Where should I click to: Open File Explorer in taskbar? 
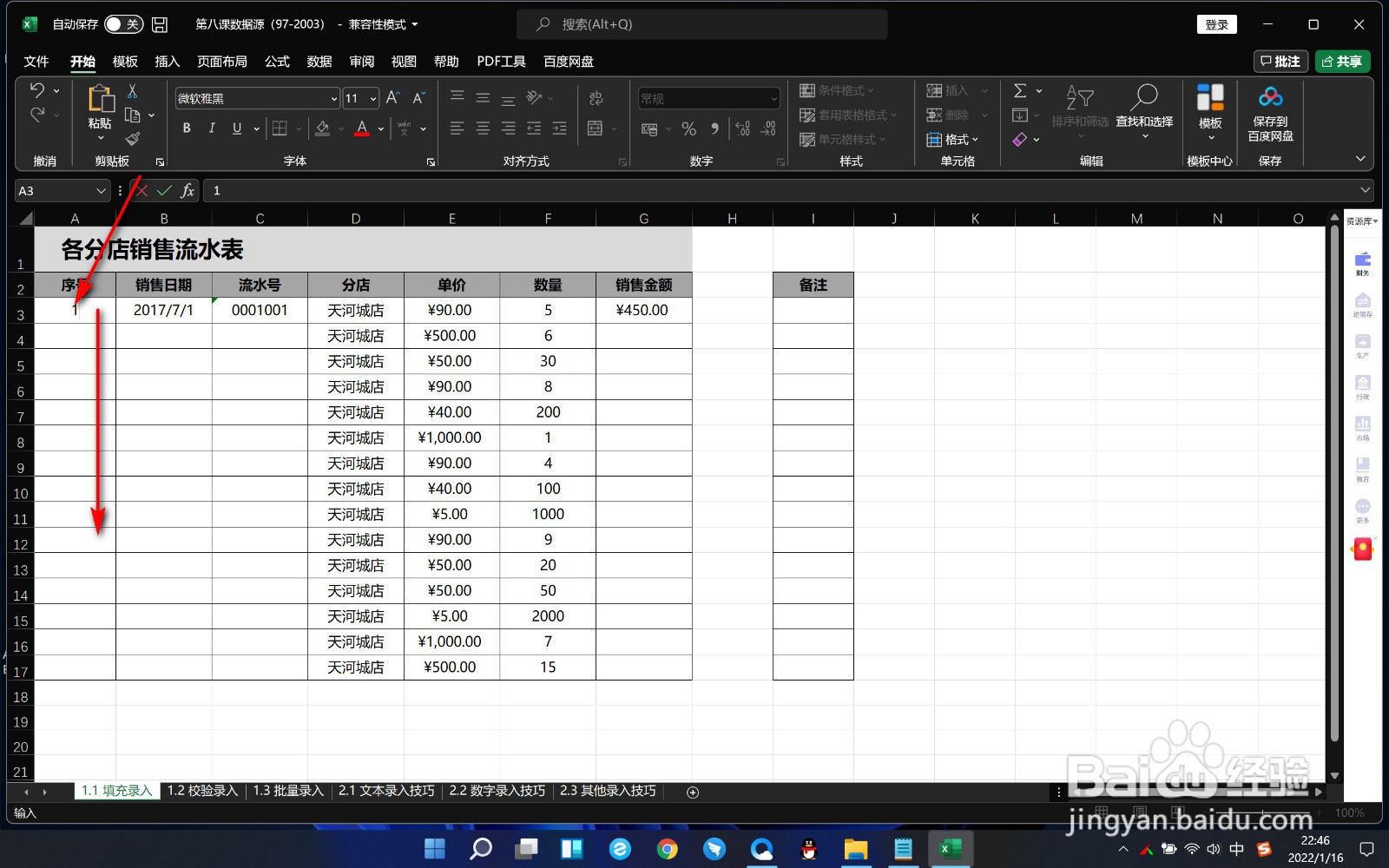click(855, 849)
